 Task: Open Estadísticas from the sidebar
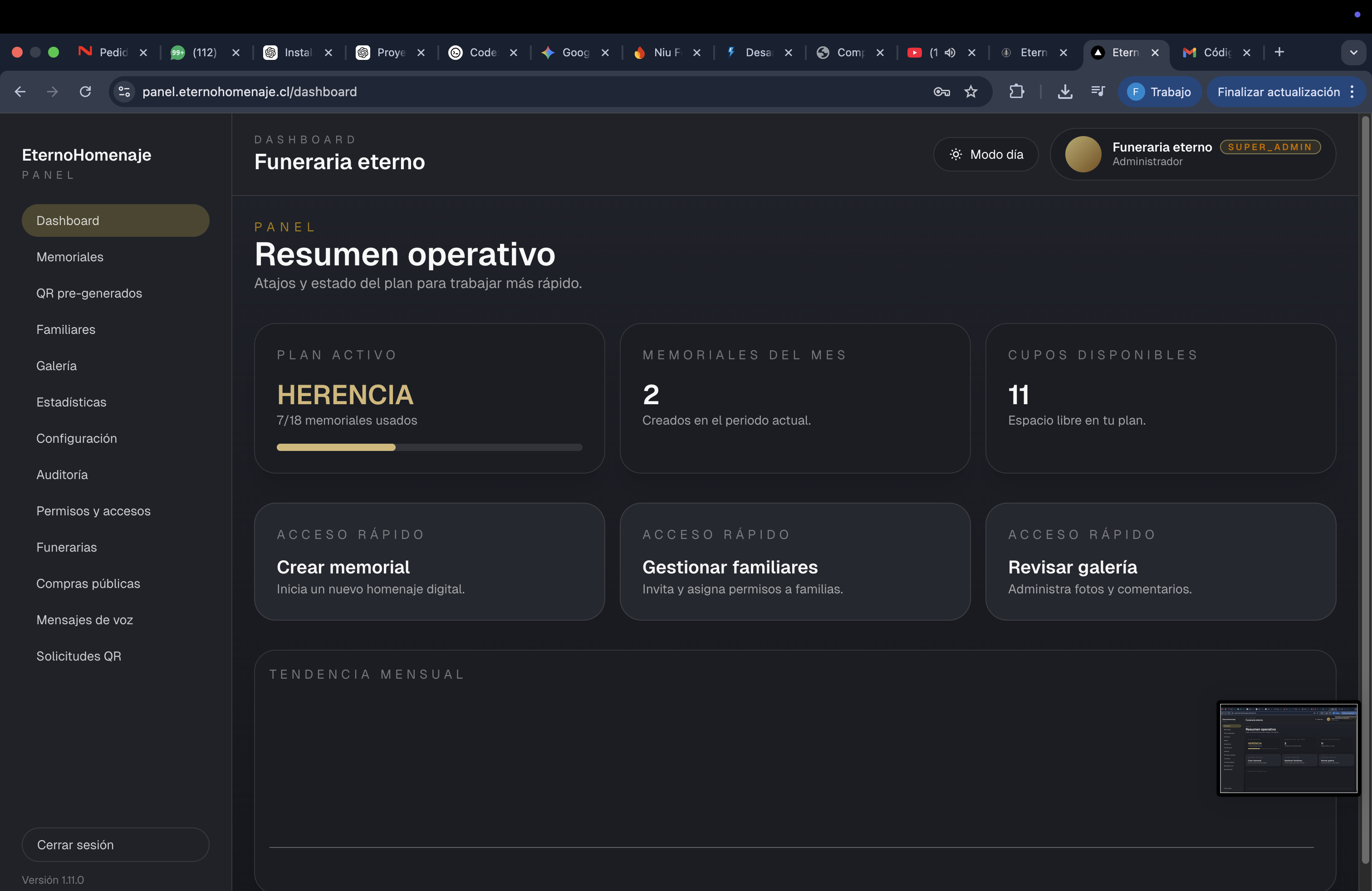[71, 401]
